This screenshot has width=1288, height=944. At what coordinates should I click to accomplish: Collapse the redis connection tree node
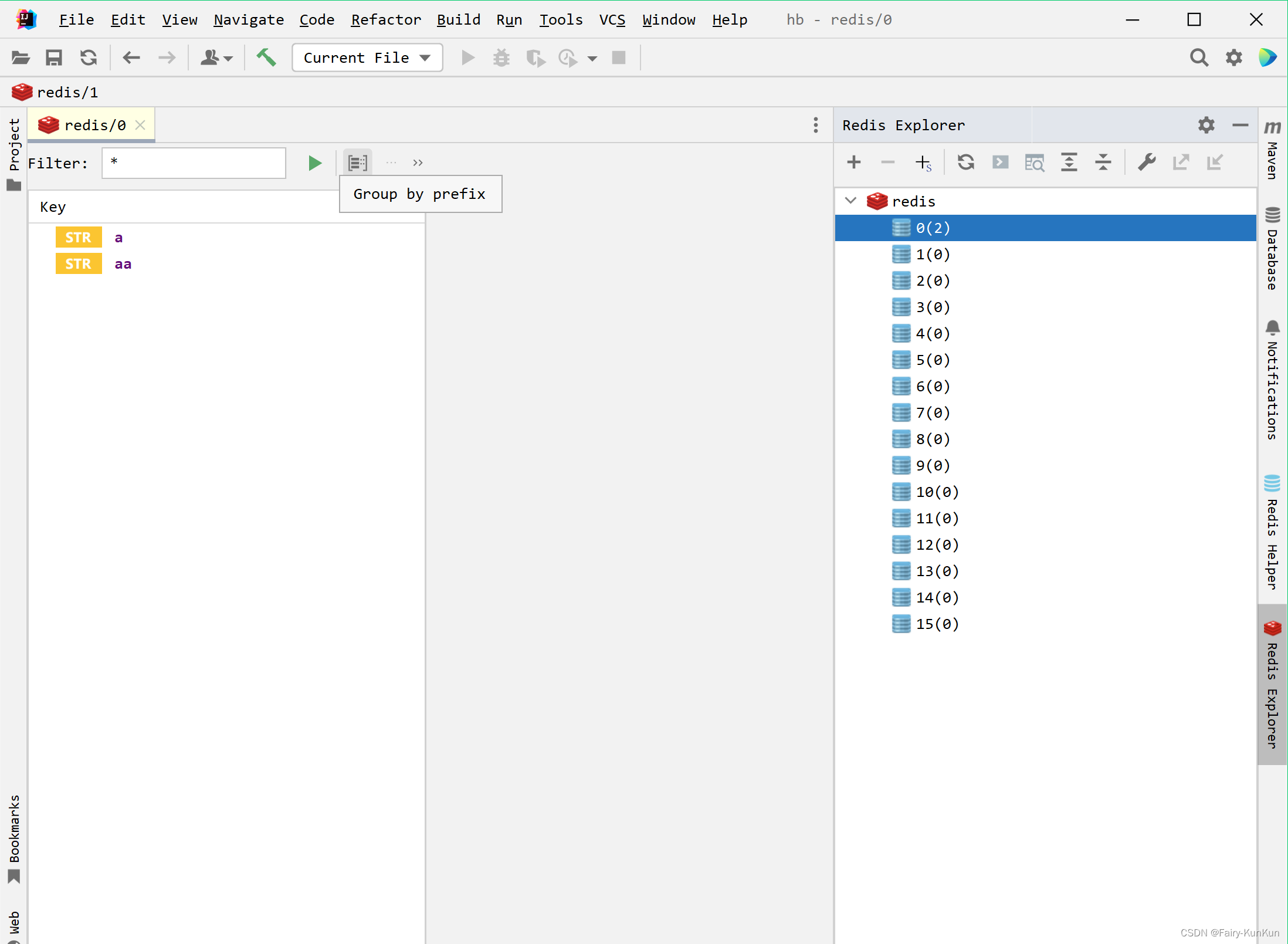pos(850,201)
